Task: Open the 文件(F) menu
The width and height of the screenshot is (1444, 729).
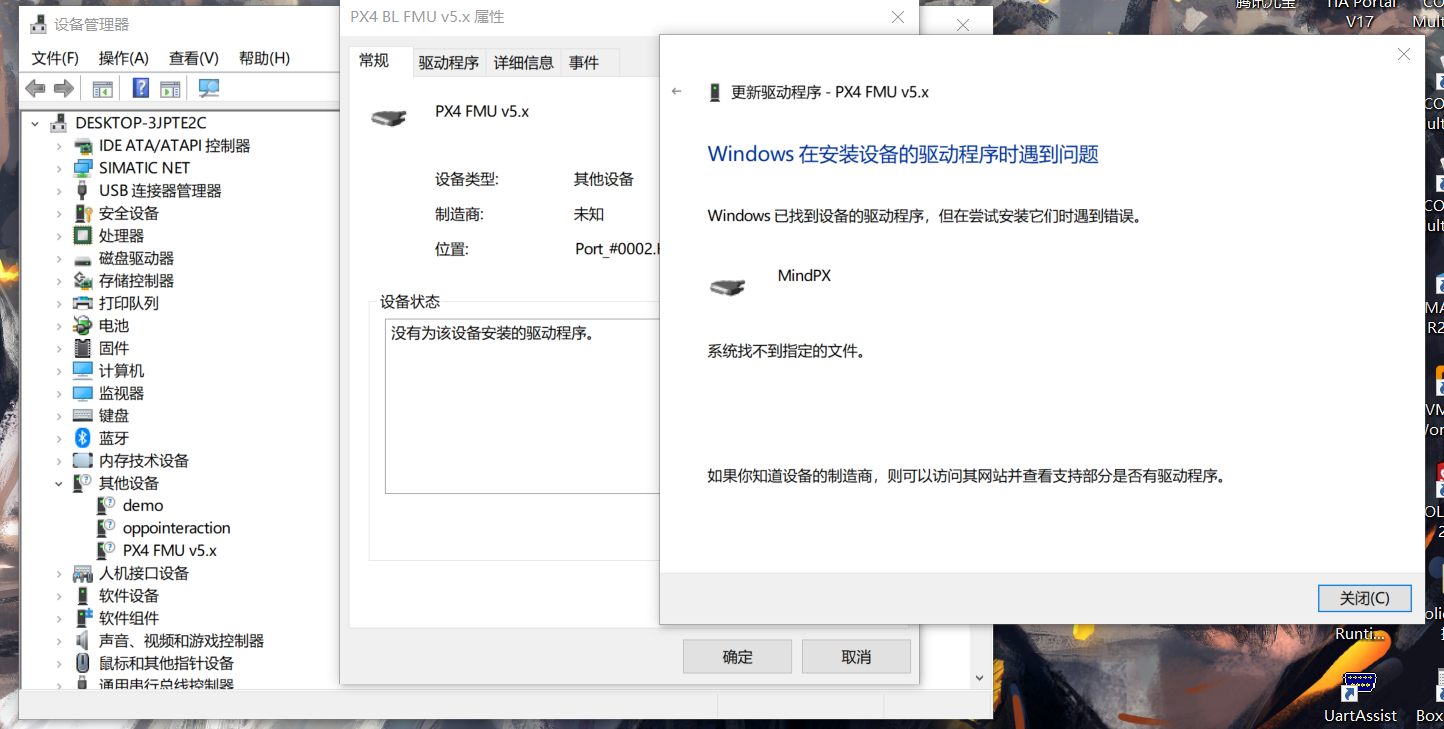Action: point(55,58)
